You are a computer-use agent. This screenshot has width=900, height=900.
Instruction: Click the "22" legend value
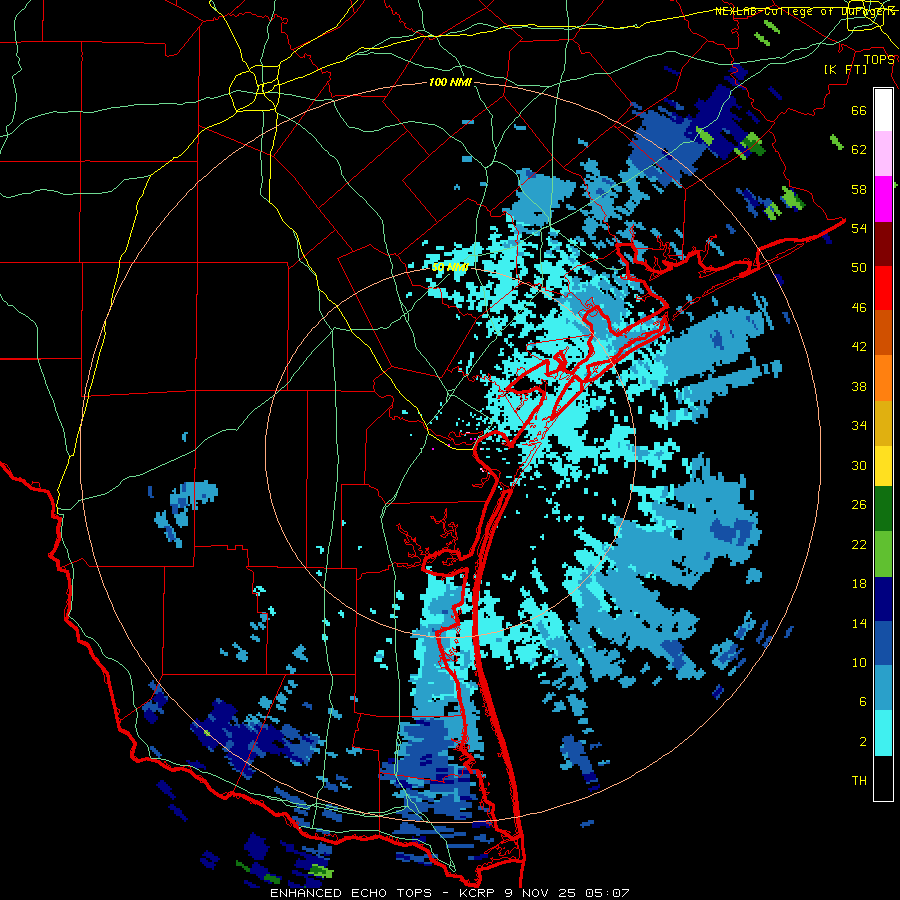(859, 544)
